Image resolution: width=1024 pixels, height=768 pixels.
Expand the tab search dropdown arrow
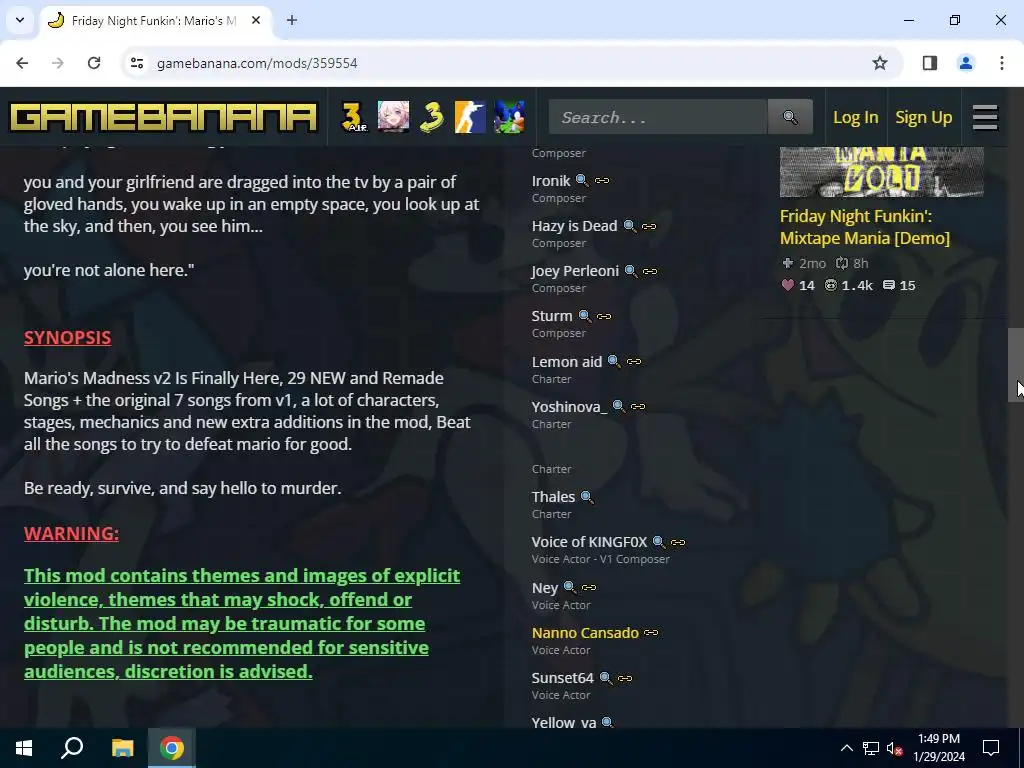20,20
